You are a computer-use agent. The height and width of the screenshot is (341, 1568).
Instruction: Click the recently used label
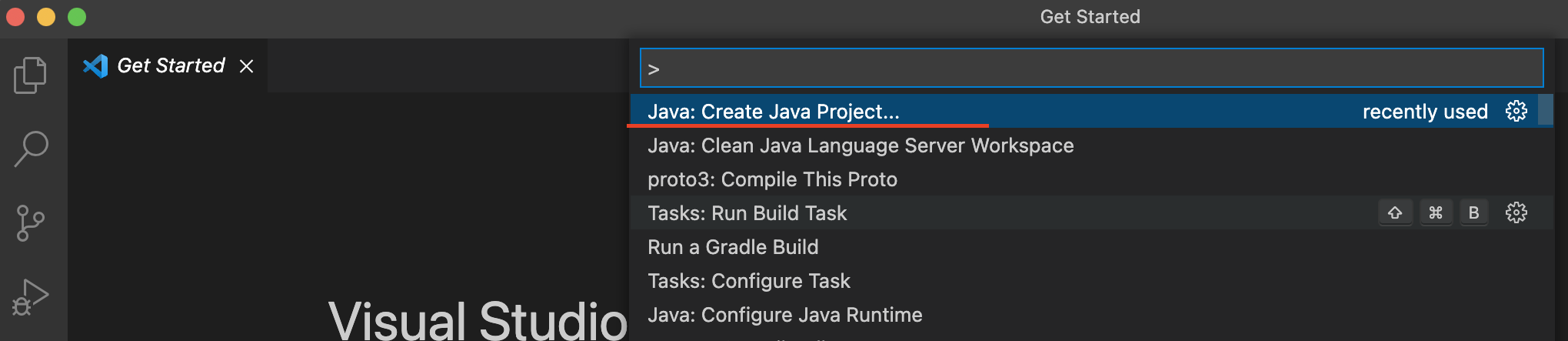point(1425,112)
